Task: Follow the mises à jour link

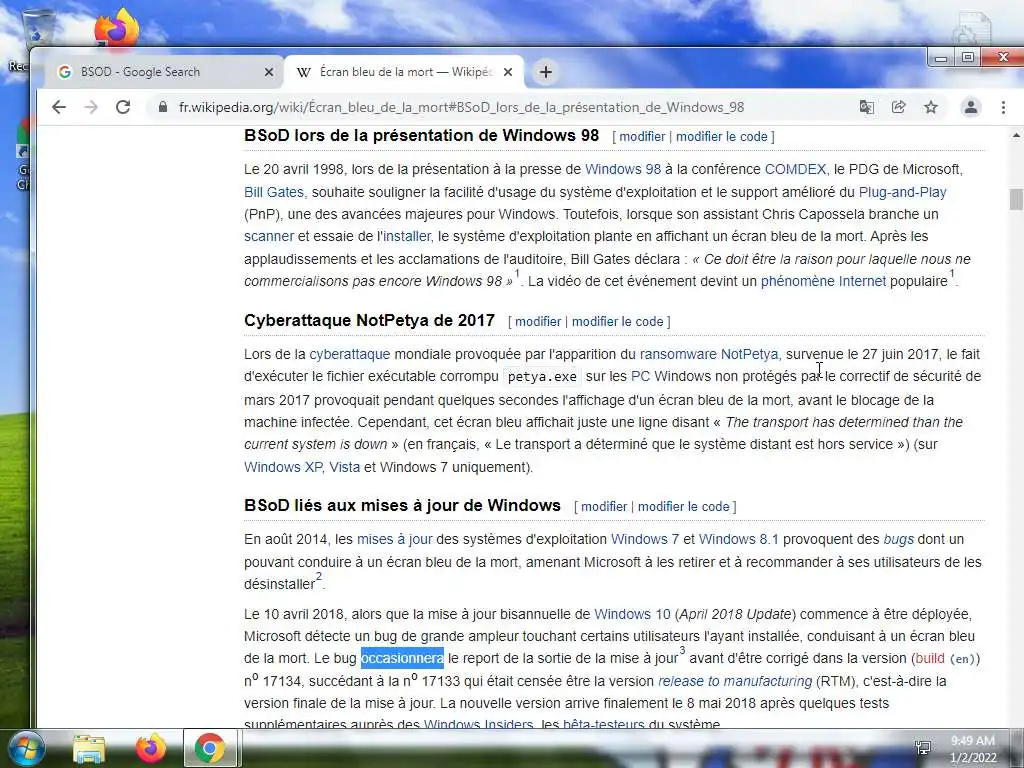Action: 394,539
